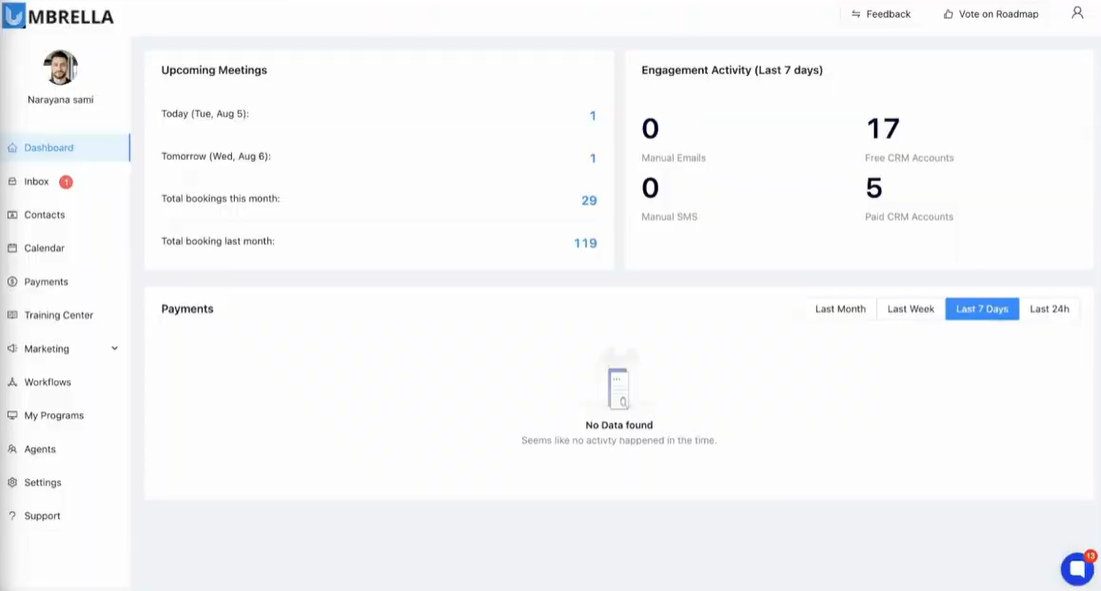Image resolution: width=1101 pixels, height=591 pixels.
Task: Click Narayana sami profile photo
Action: (60, 68)
